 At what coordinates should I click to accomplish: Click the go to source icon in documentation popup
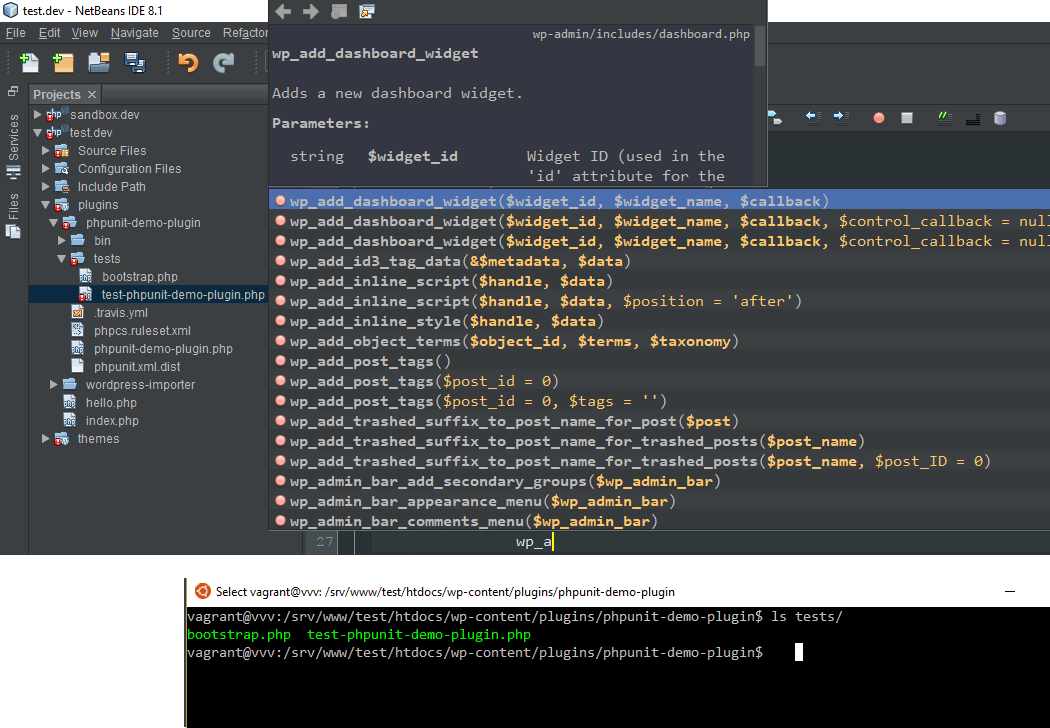tap(366, 11)
